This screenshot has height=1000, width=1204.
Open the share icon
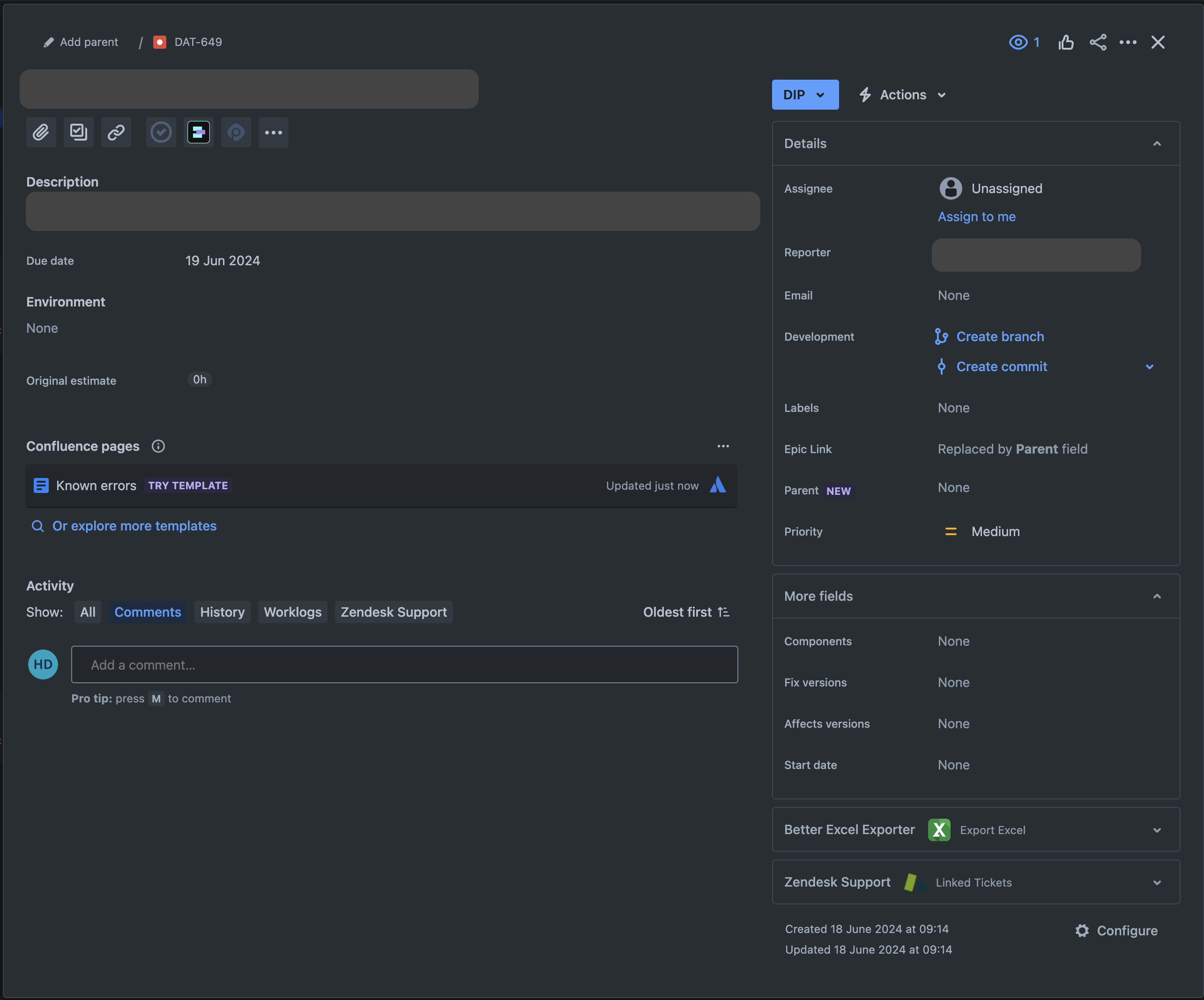point(1098,43)
